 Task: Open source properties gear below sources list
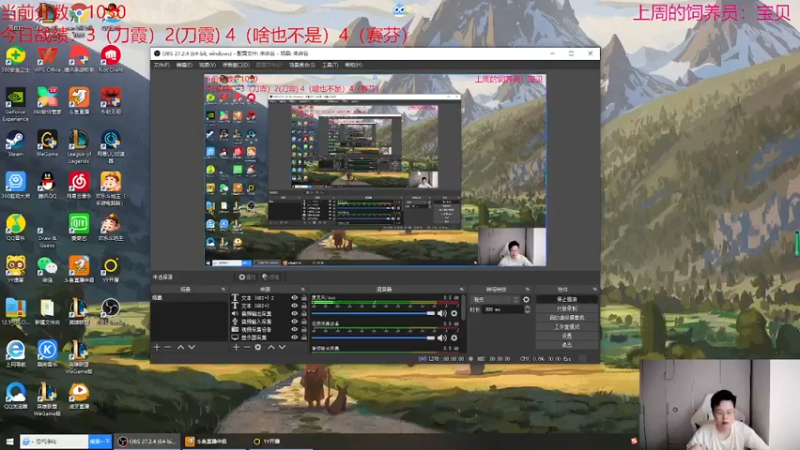258,347
